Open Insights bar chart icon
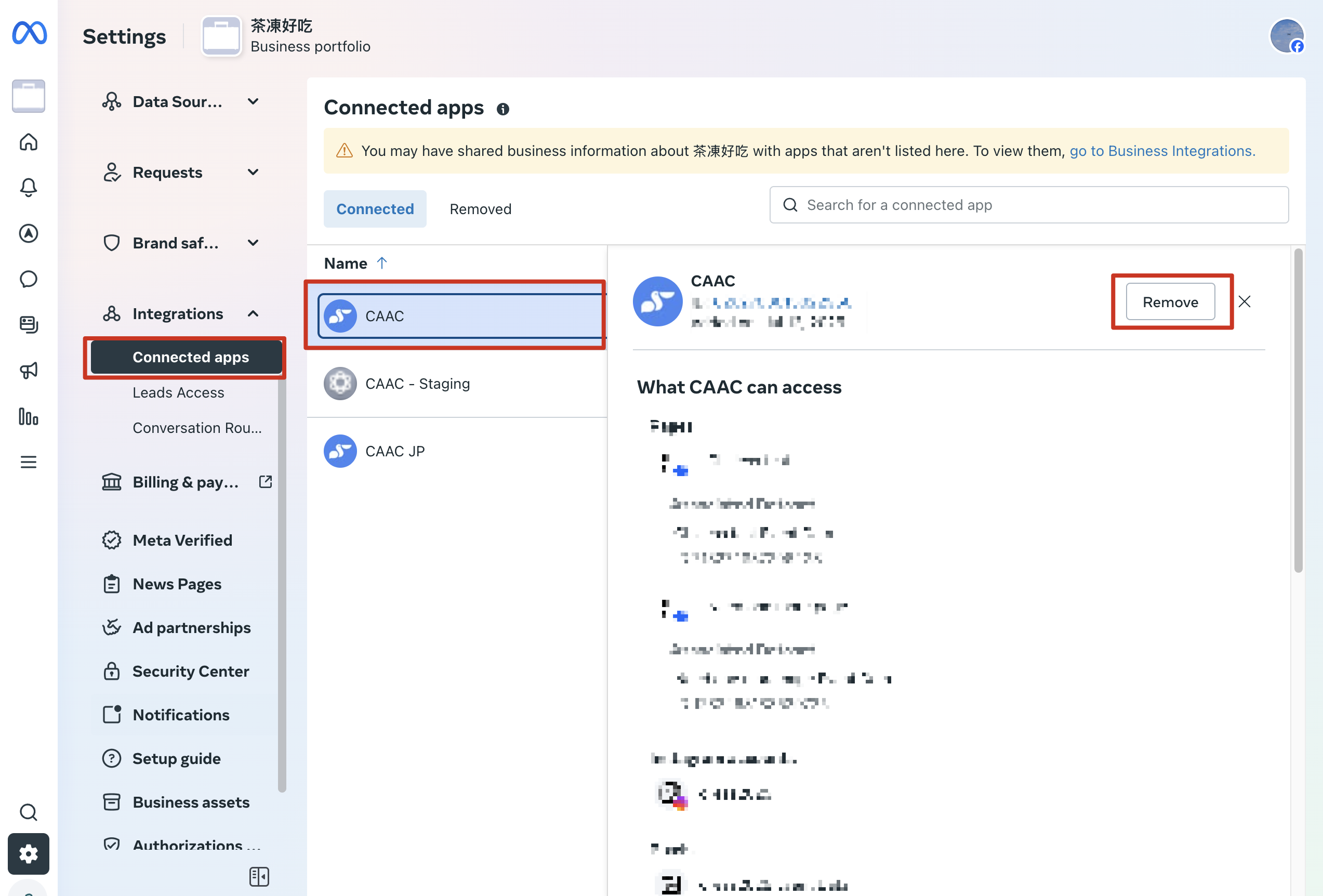This screenshot has width=1323, height=896. (x=29, y=417)
